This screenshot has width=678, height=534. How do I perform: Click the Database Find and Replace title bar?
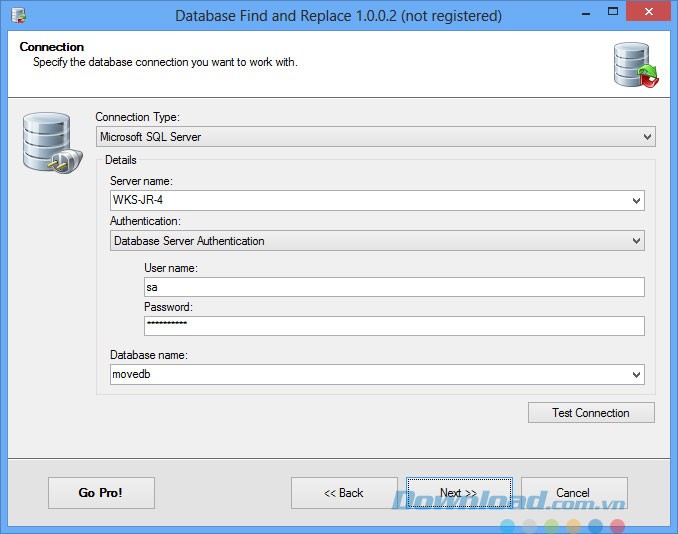[338, 16]
